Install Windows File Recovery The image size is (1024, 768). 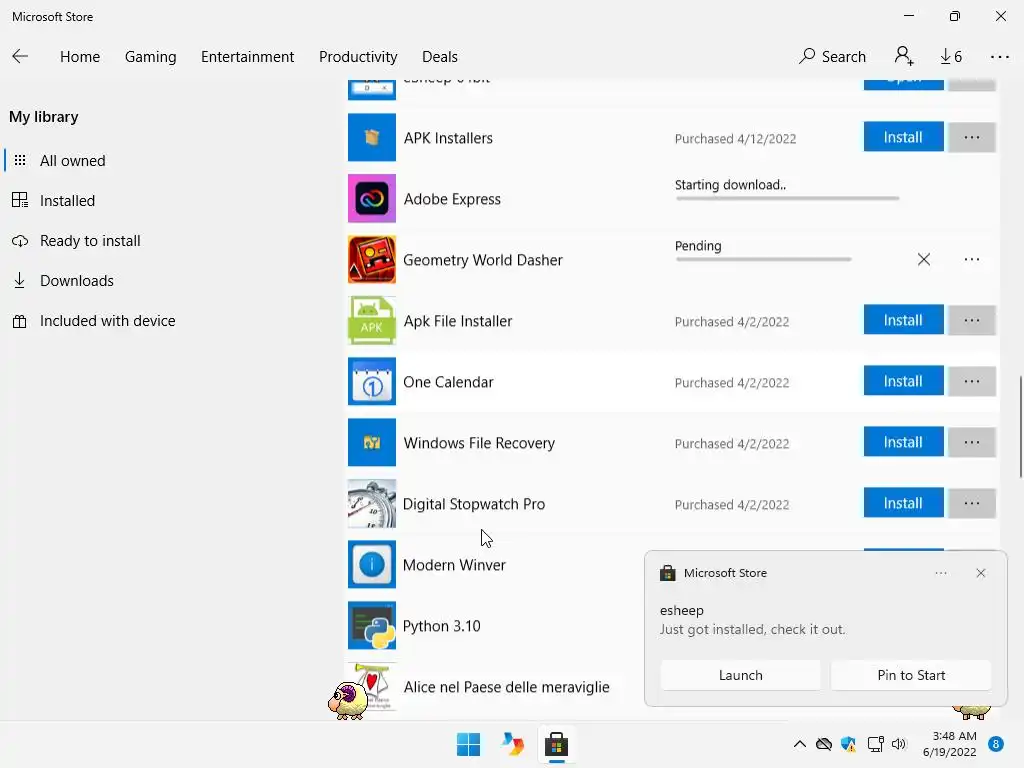click(x=903, y=442)
